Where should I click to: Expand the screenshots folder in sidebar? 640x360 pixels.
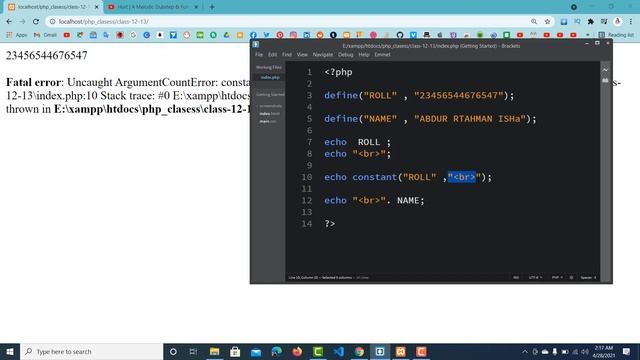click(x=270, y=106)
